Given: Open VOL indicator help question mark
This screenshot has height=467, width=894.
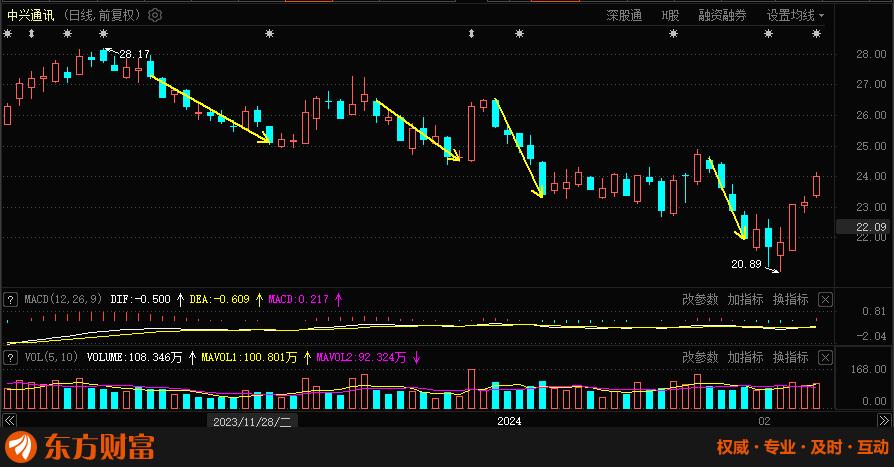Looking at the screenshot, I should tap(10, 358).
